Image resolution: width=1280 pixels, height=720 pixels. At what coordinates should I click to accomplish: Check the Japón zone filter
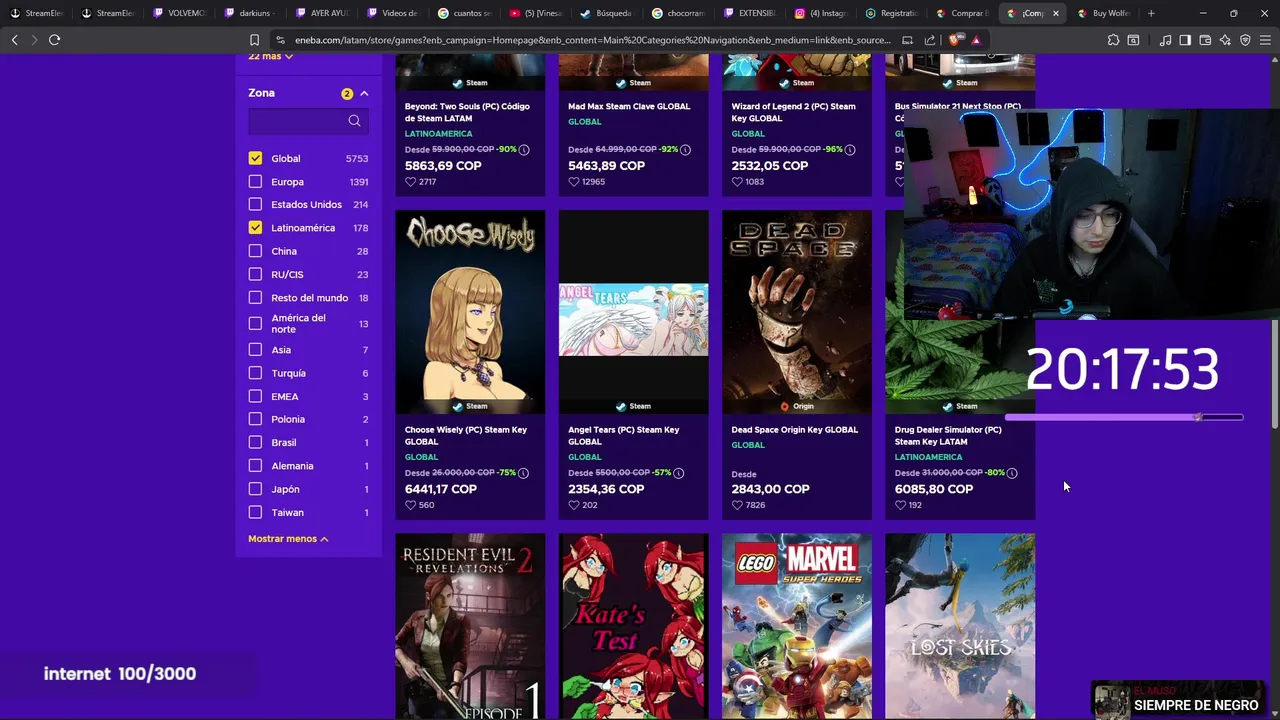point(255,489)
